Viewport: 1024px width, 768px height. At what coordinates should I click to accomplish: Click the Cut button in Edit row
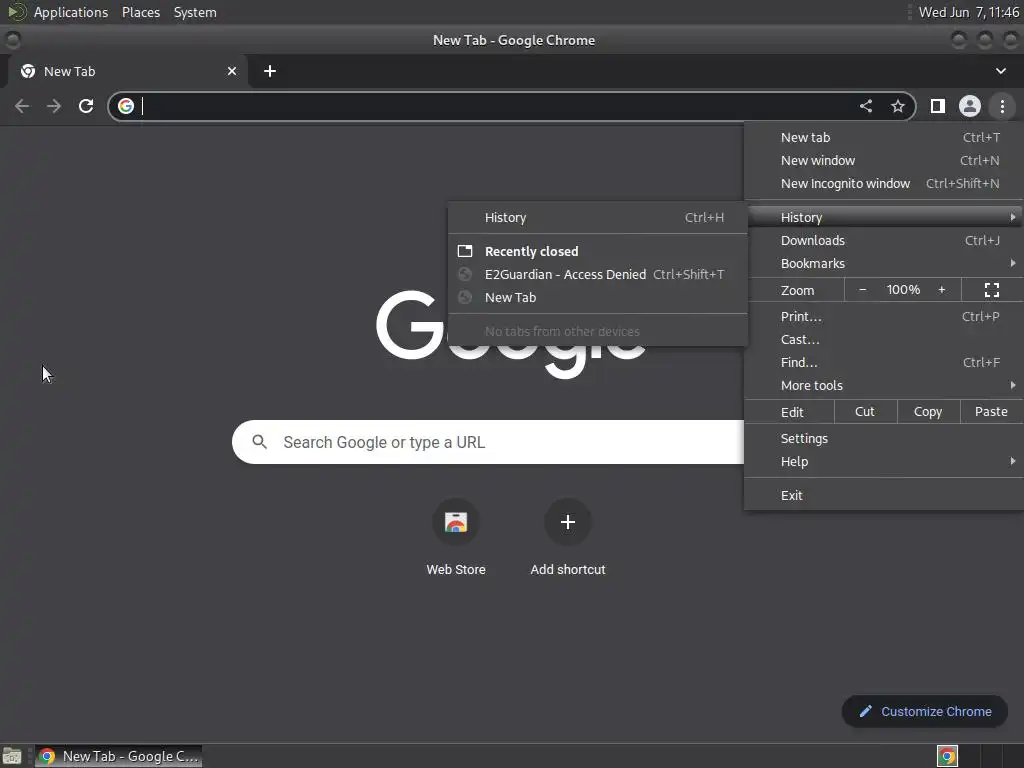point(865,412)
